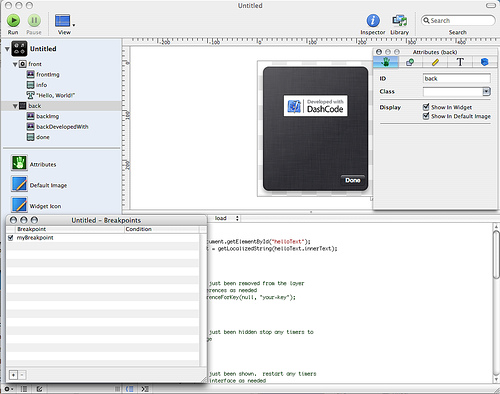The width and height of the screenshot is (500, 394).
Task: Click the Display label in inspector
Action: (390, 107)
